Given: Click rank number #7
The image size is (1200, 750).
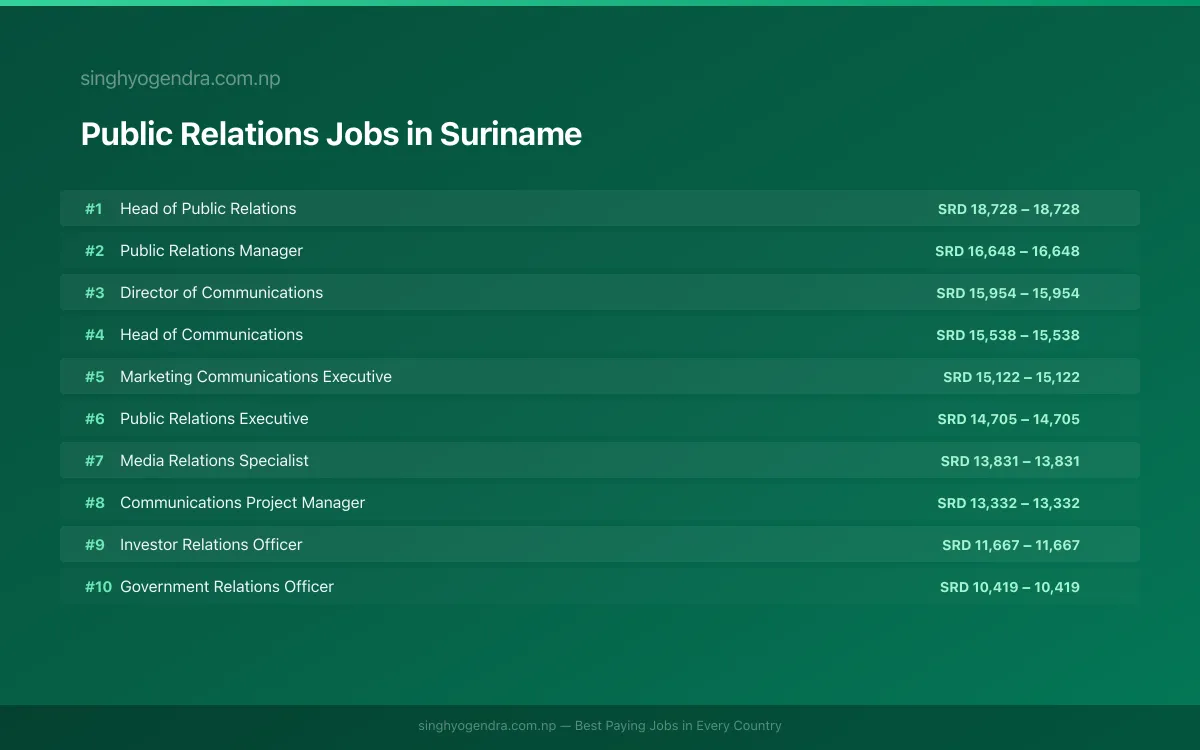Looking at the screenshot, I should [x=94, y=461].
